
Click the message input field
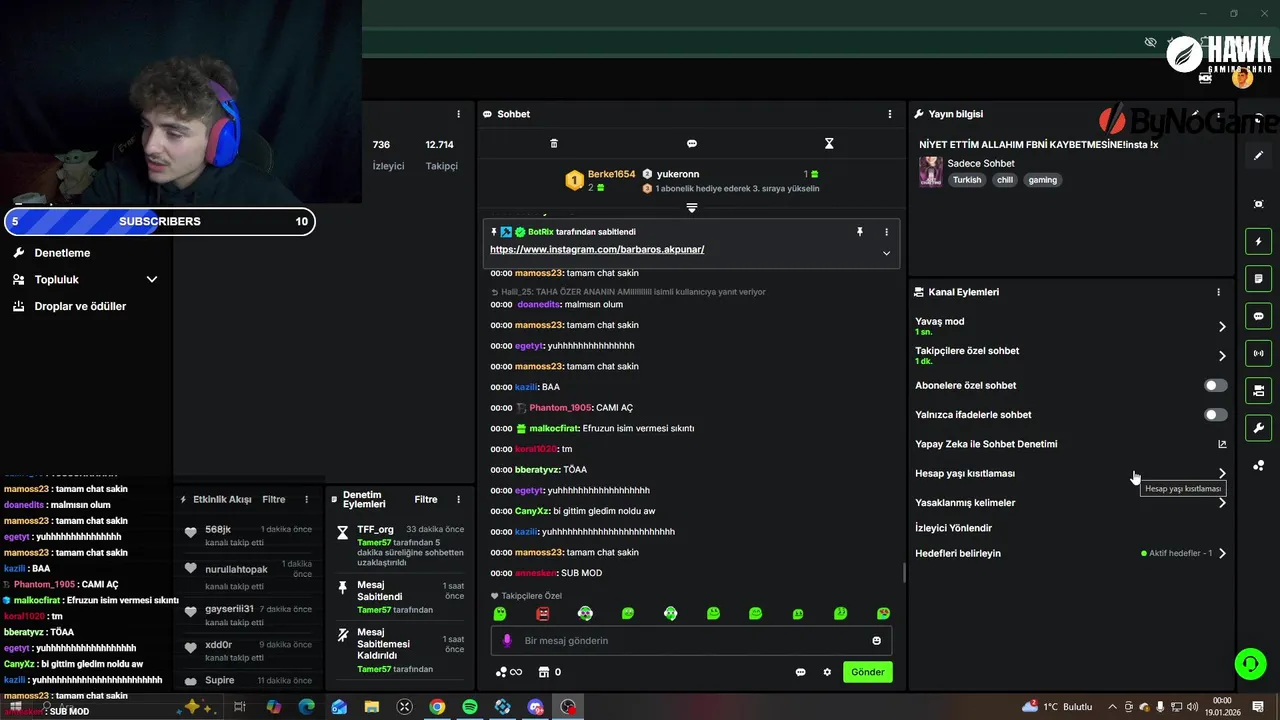coord(691,640)
